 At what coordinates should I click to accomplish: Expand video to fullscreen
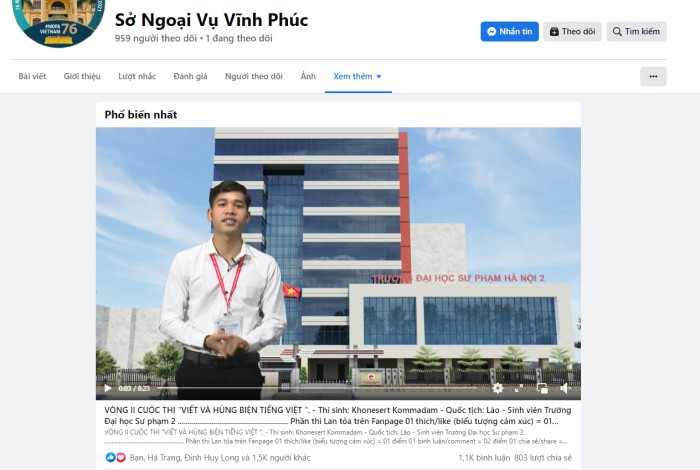[x=519, y=388]
